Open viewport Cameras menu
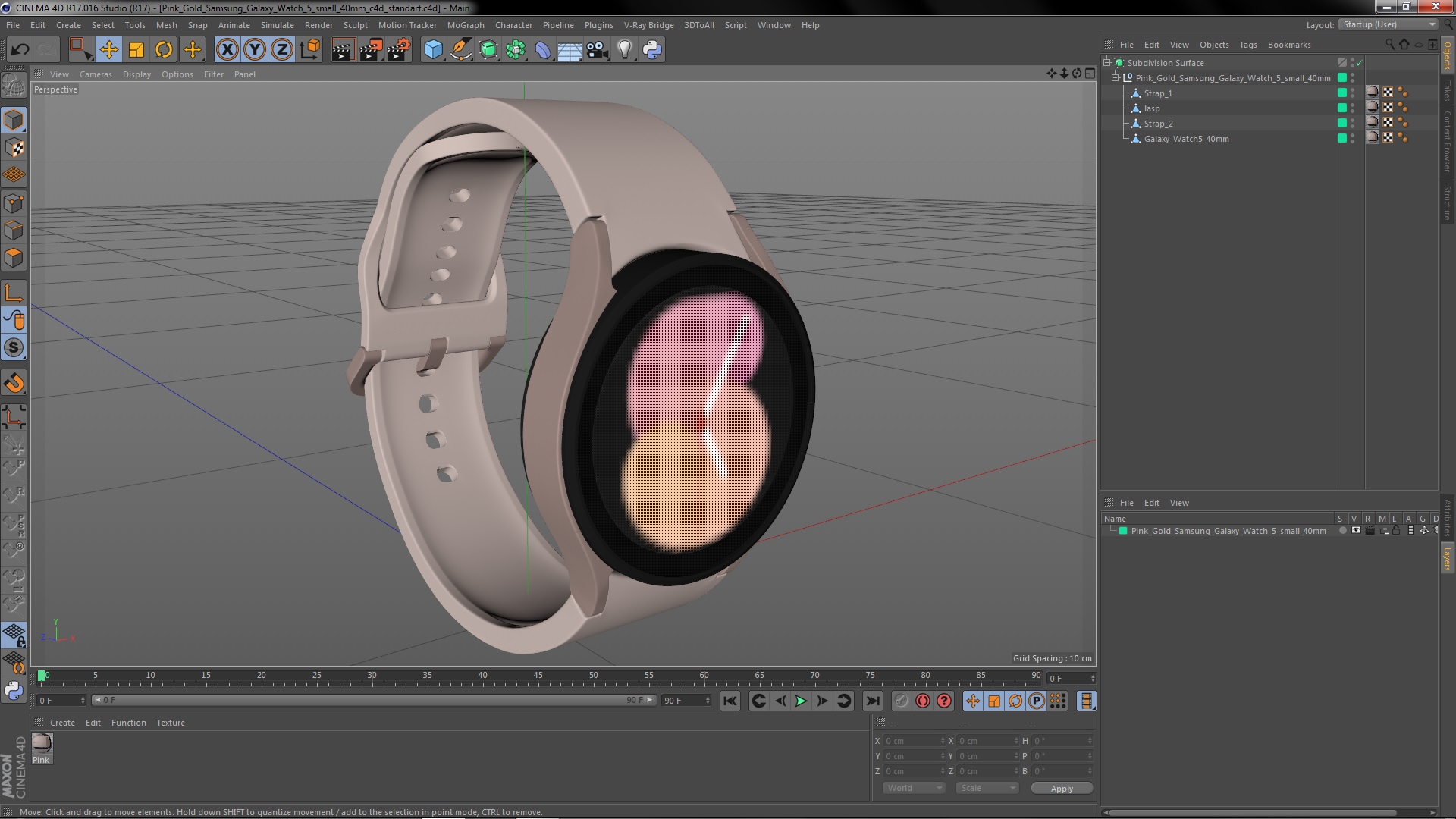The height and width of the screenshot is (819, 1456). coord(96,74)
